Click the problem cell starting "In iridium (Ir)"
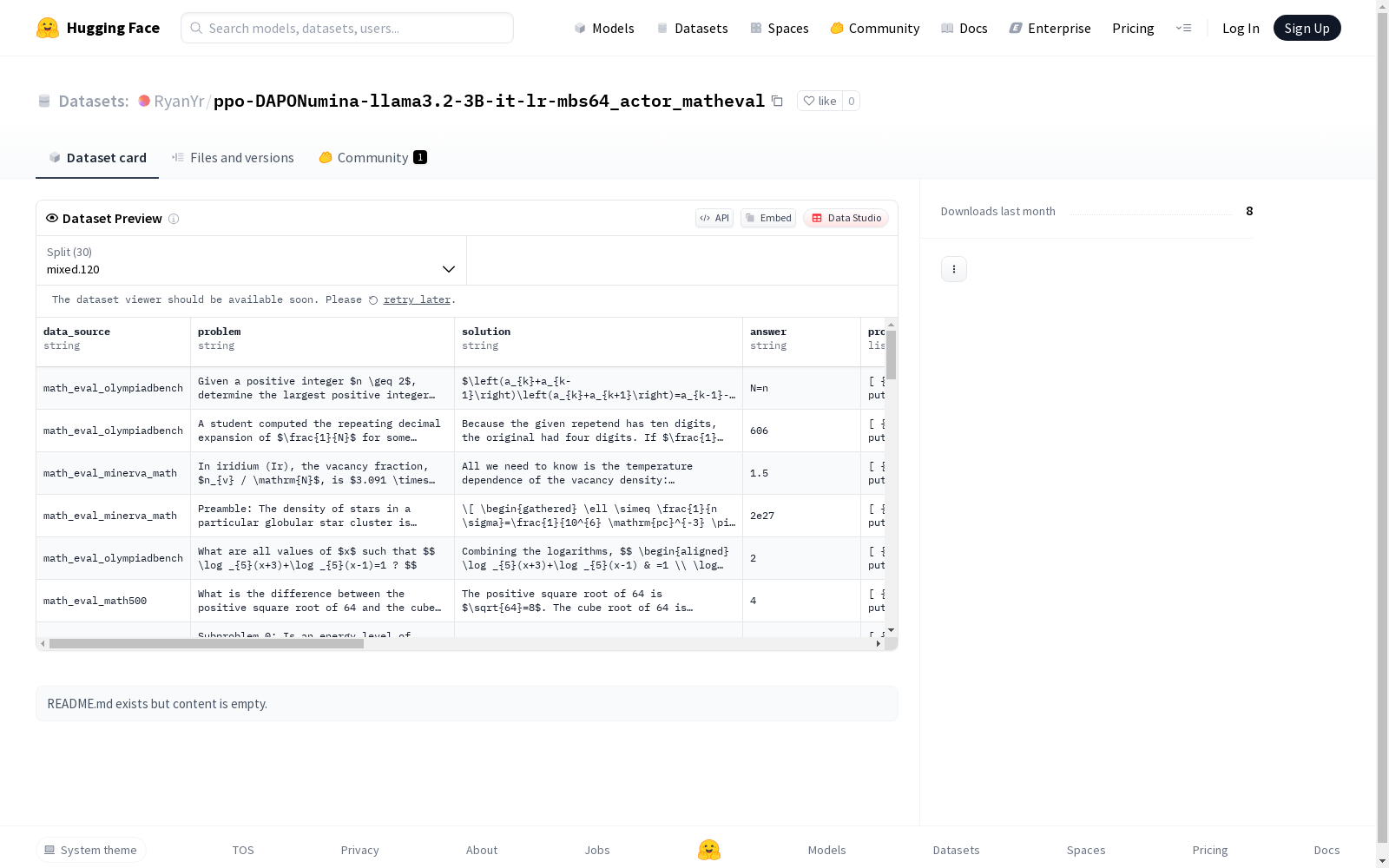Image resolution: width=1389 pixels, height=868 pixels. point(322,473)
